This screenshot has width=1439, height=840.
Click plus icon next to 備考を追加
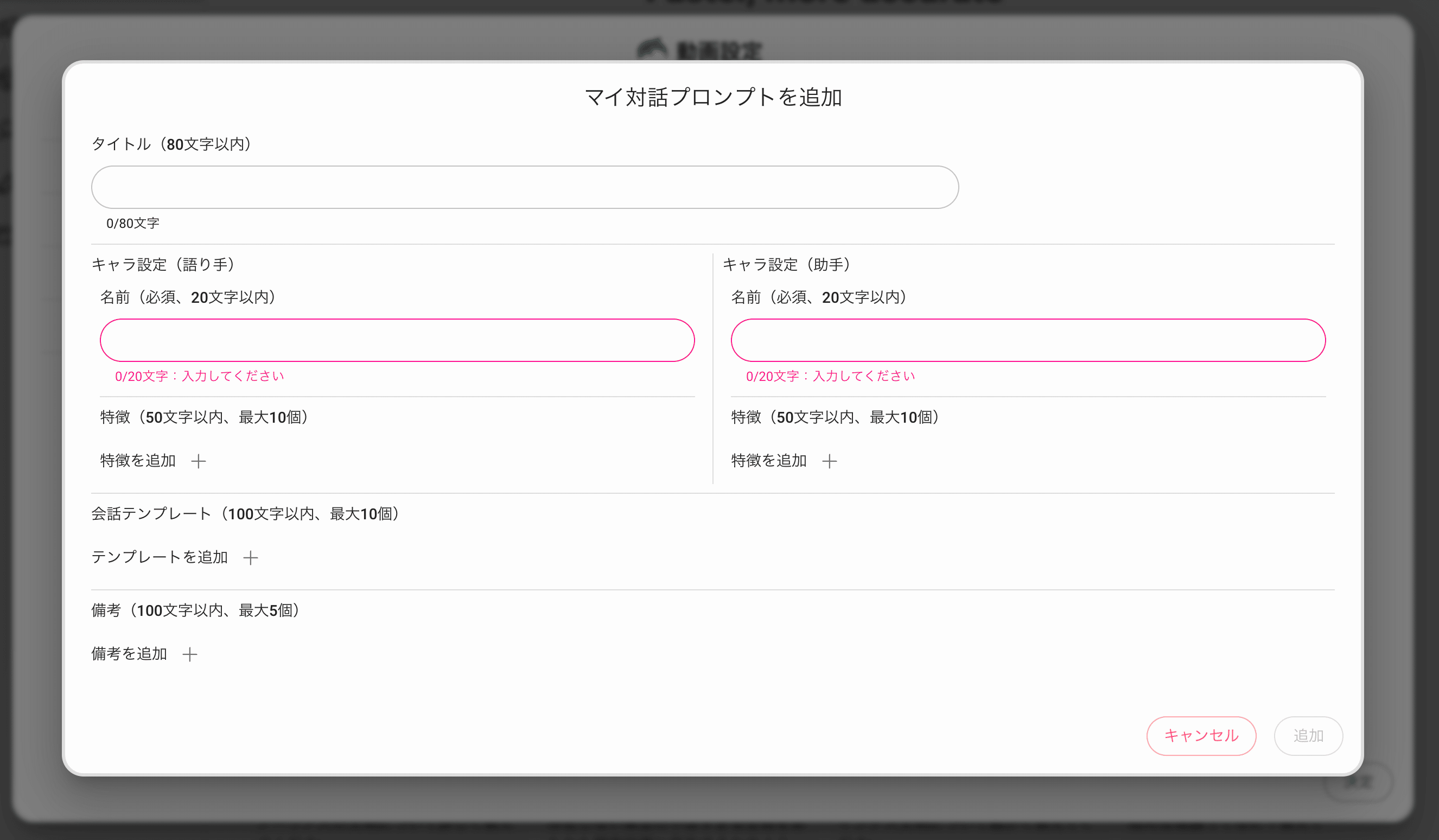pos(189,654)
